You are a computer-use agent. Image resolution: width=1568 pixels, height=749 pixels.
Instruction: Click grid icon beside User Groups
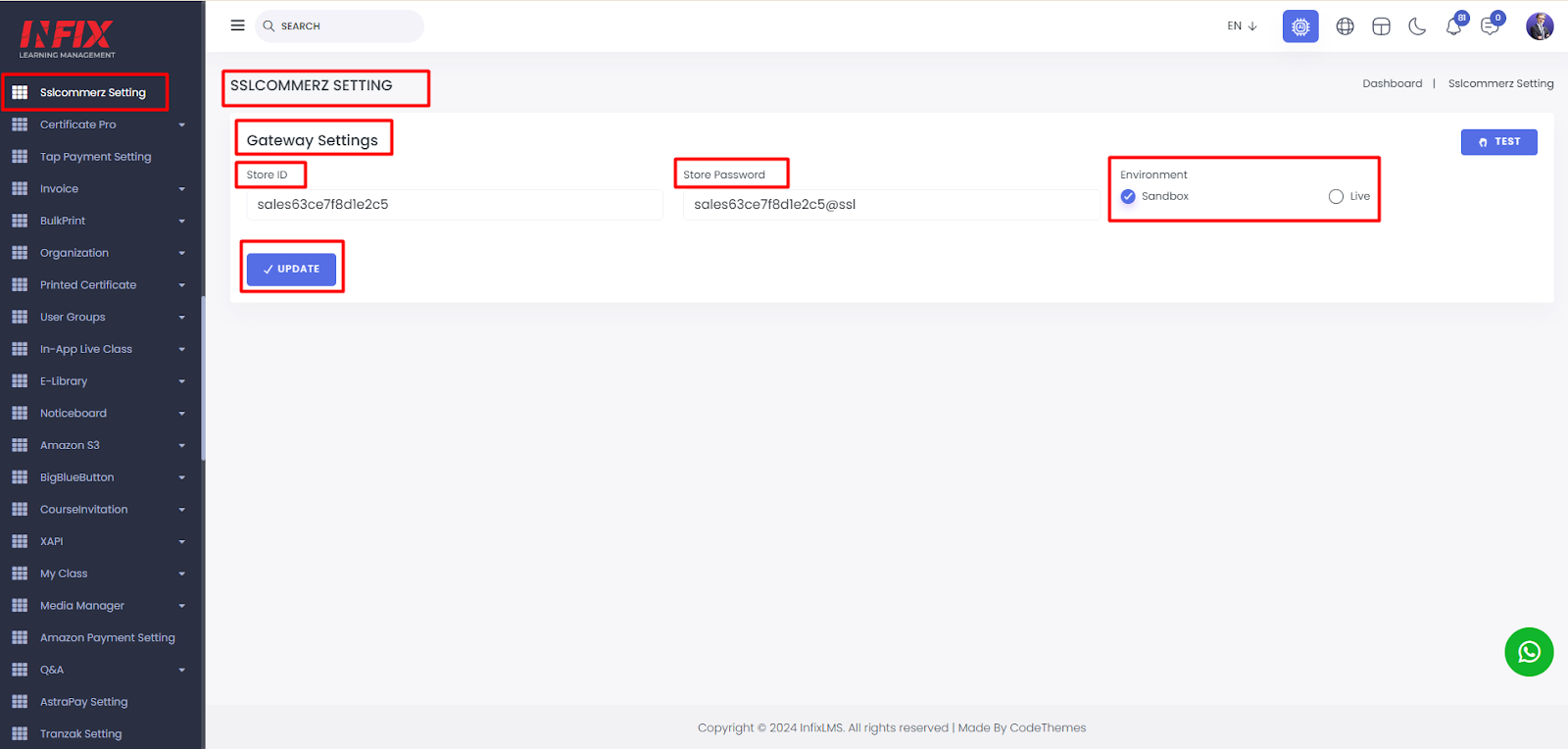[x=20, y=317]
